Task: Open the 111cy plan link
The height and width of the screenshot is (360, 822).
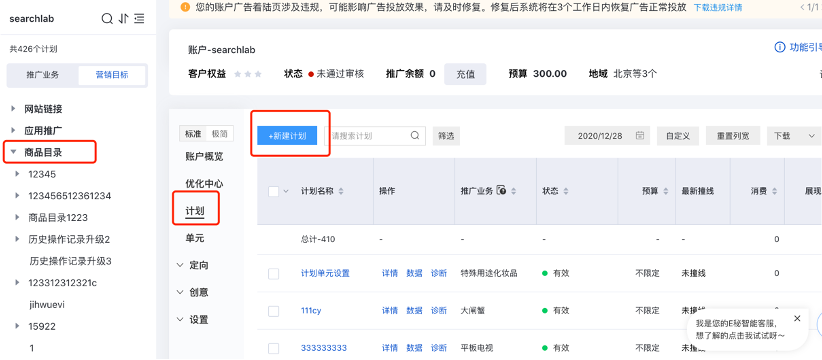Action: 311,310
